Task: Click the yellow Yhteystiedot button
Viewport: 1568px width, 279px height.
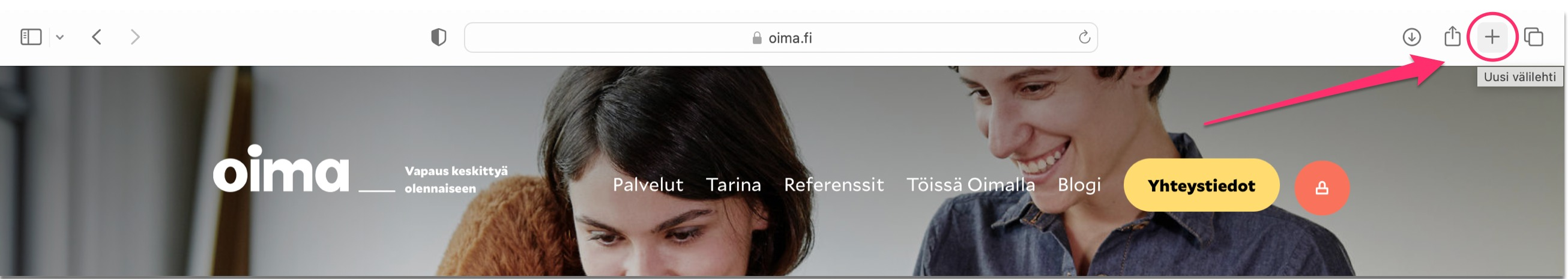Action: pyautogui.click(x=1201, y=185)
